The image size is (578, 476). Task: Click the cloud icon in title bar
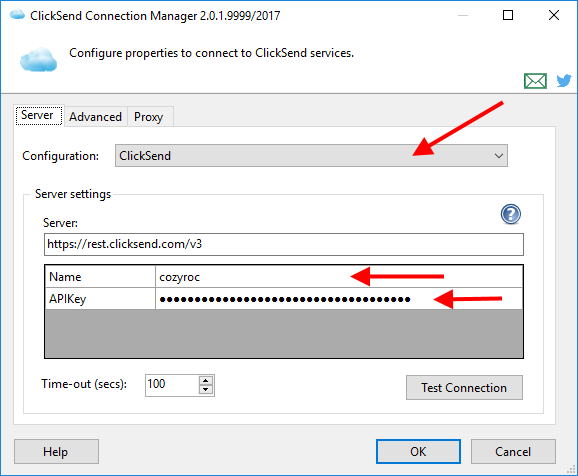[17, 15]
